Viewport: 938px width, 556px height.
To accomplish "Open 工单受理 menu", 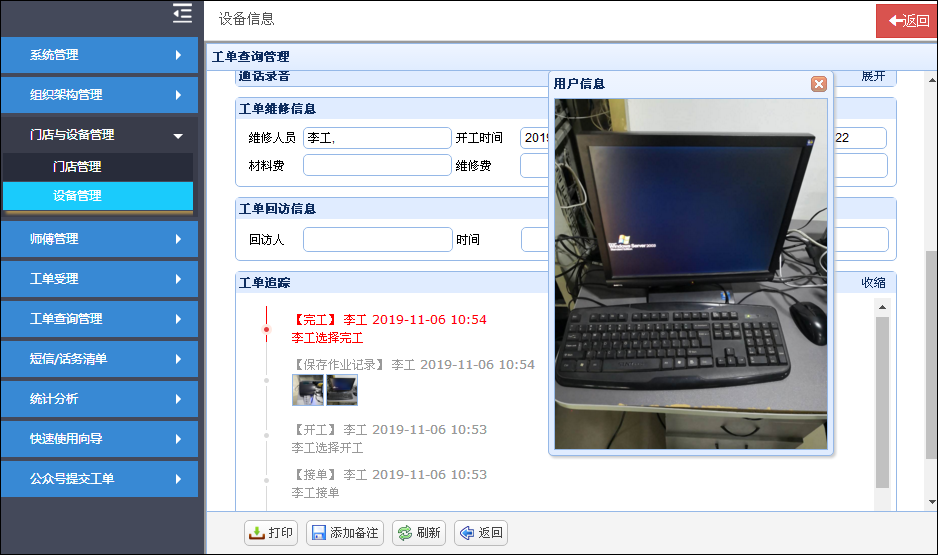I will coord(100,279).
